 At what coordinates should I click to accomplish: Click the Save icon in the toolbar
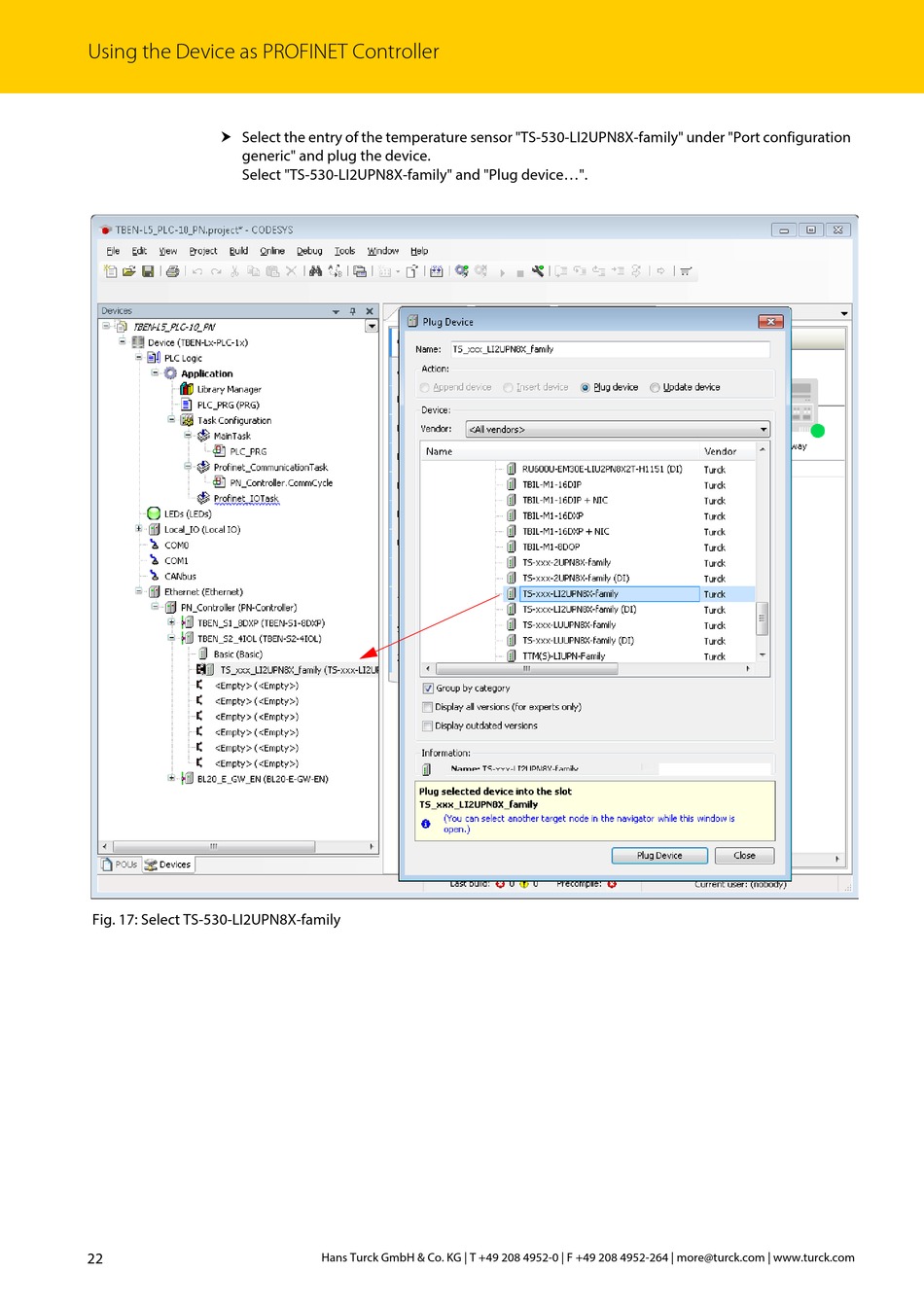coord(148,271)
